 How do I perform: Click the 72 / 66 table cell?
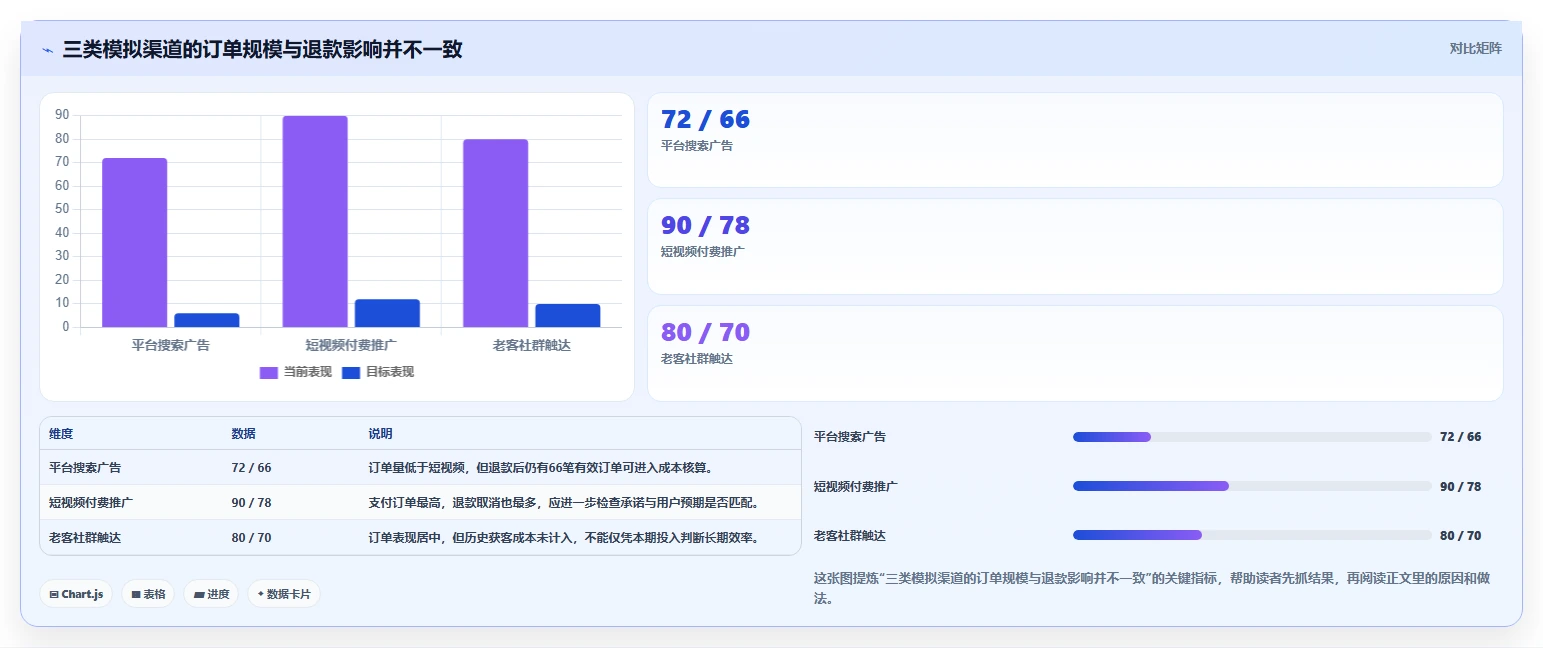[x=251, y=467]
